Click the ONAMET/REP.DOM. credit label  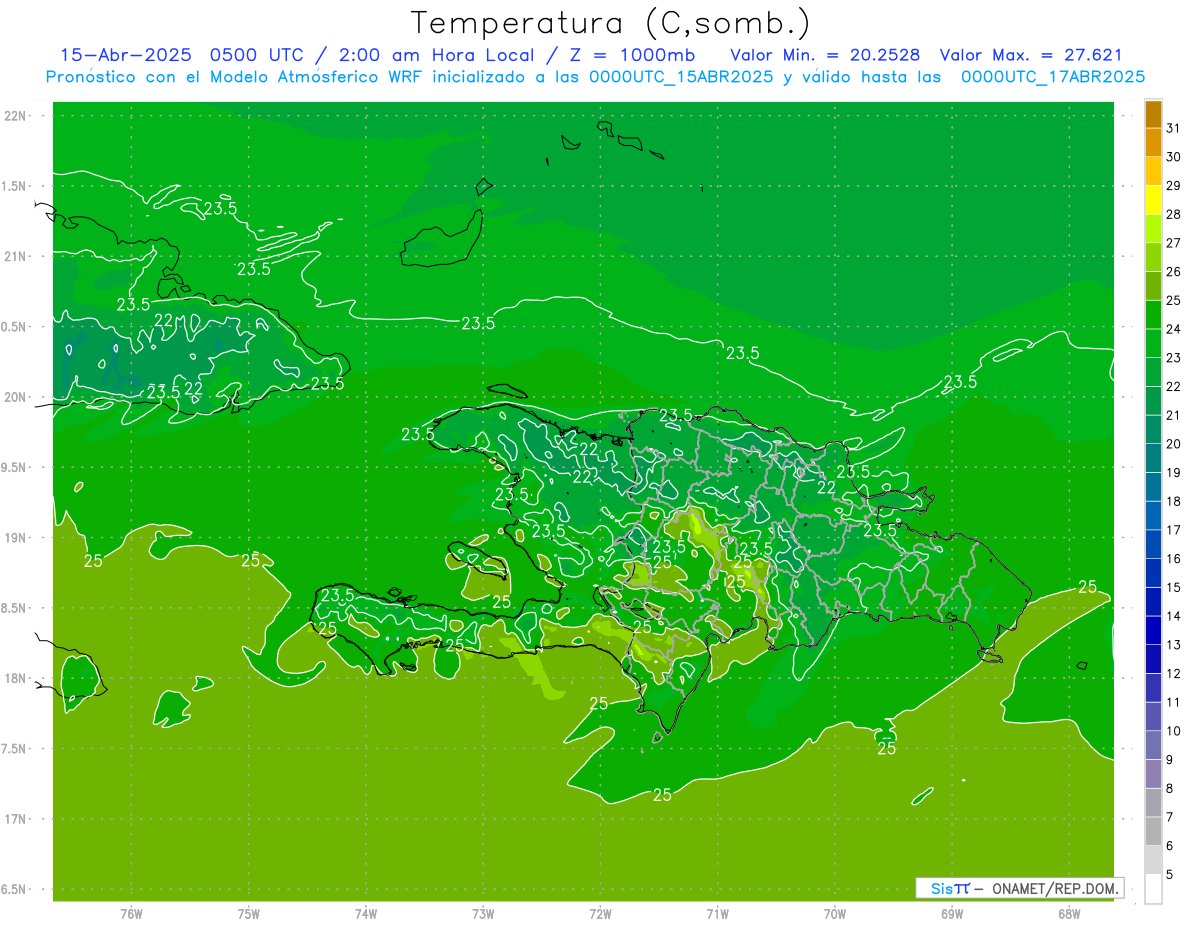(1055, 888)
